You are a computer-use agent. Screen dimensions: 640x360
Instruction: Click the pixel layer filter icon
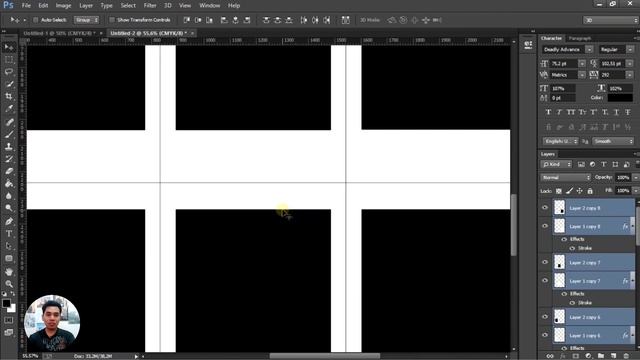pyautogui.click(x=581, y=164)
